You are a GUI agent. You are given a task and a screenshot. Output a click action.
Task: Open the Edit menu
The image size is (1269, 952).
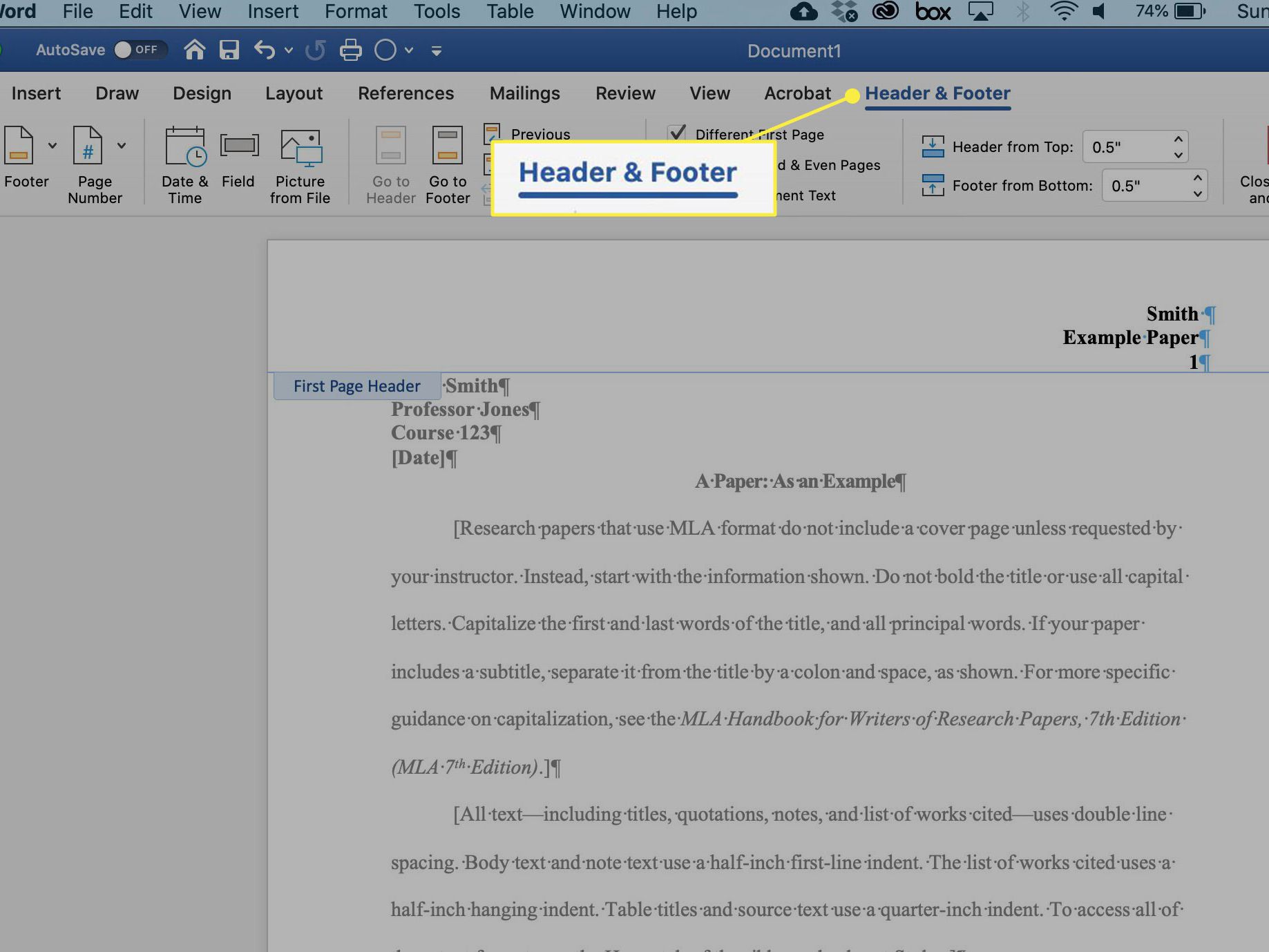click(x=135, y=12)
